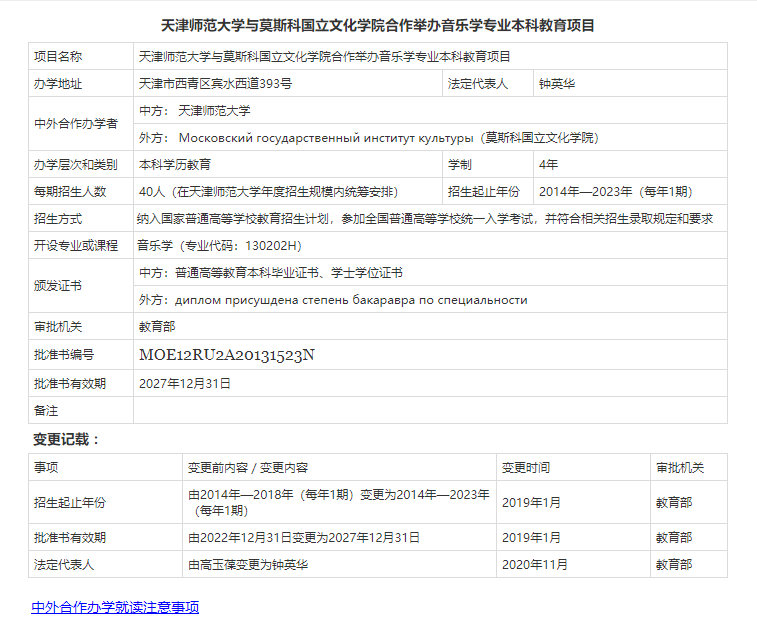757x626 pixels.
Task: Select the 招生起止年份 label in the upper table
Action: [x=484, y=192]
